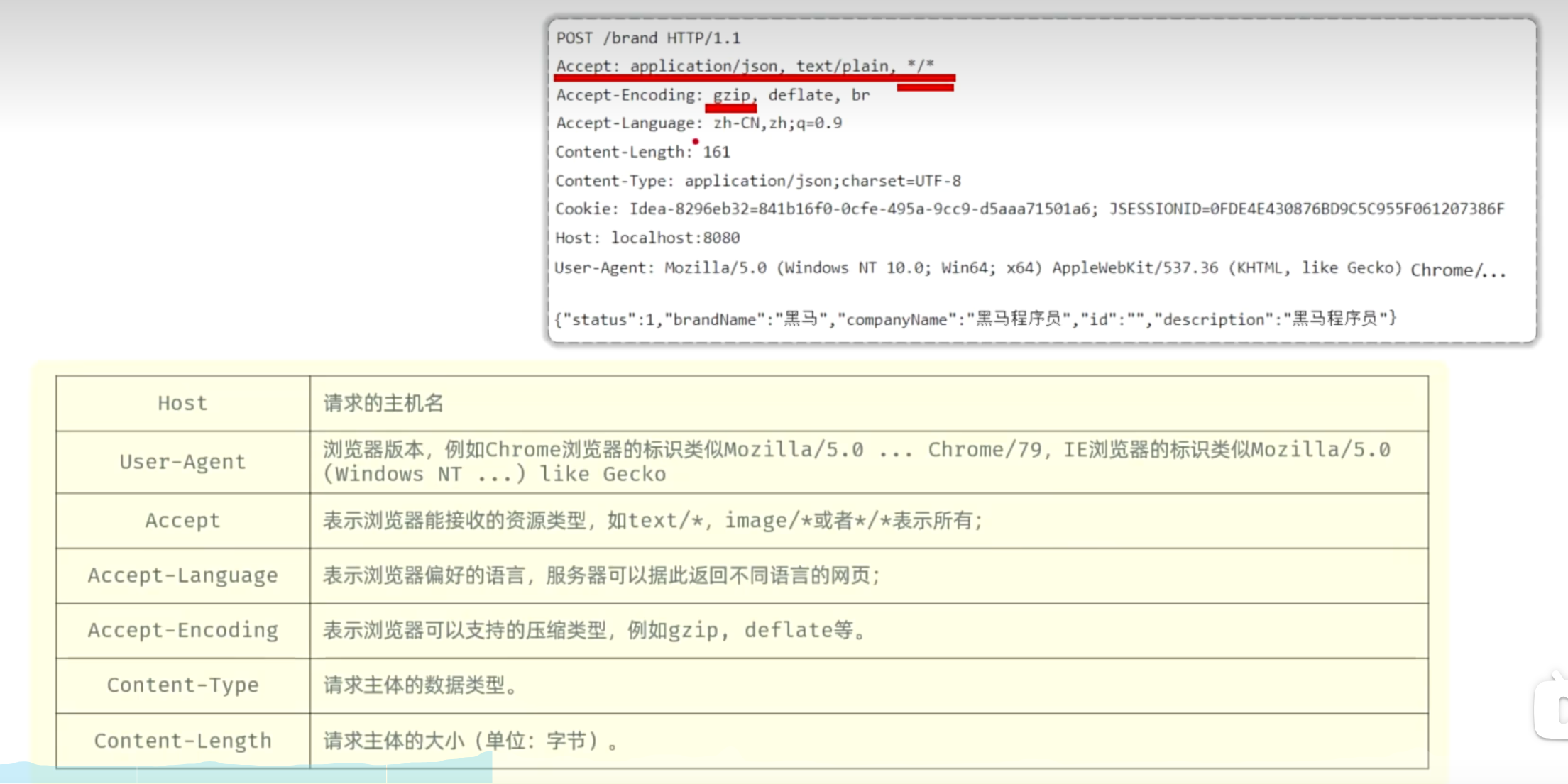Click the Cookie header with JSESSIONID
The height and width of the screenshot is (784, 1568).
pos(1029,209)
